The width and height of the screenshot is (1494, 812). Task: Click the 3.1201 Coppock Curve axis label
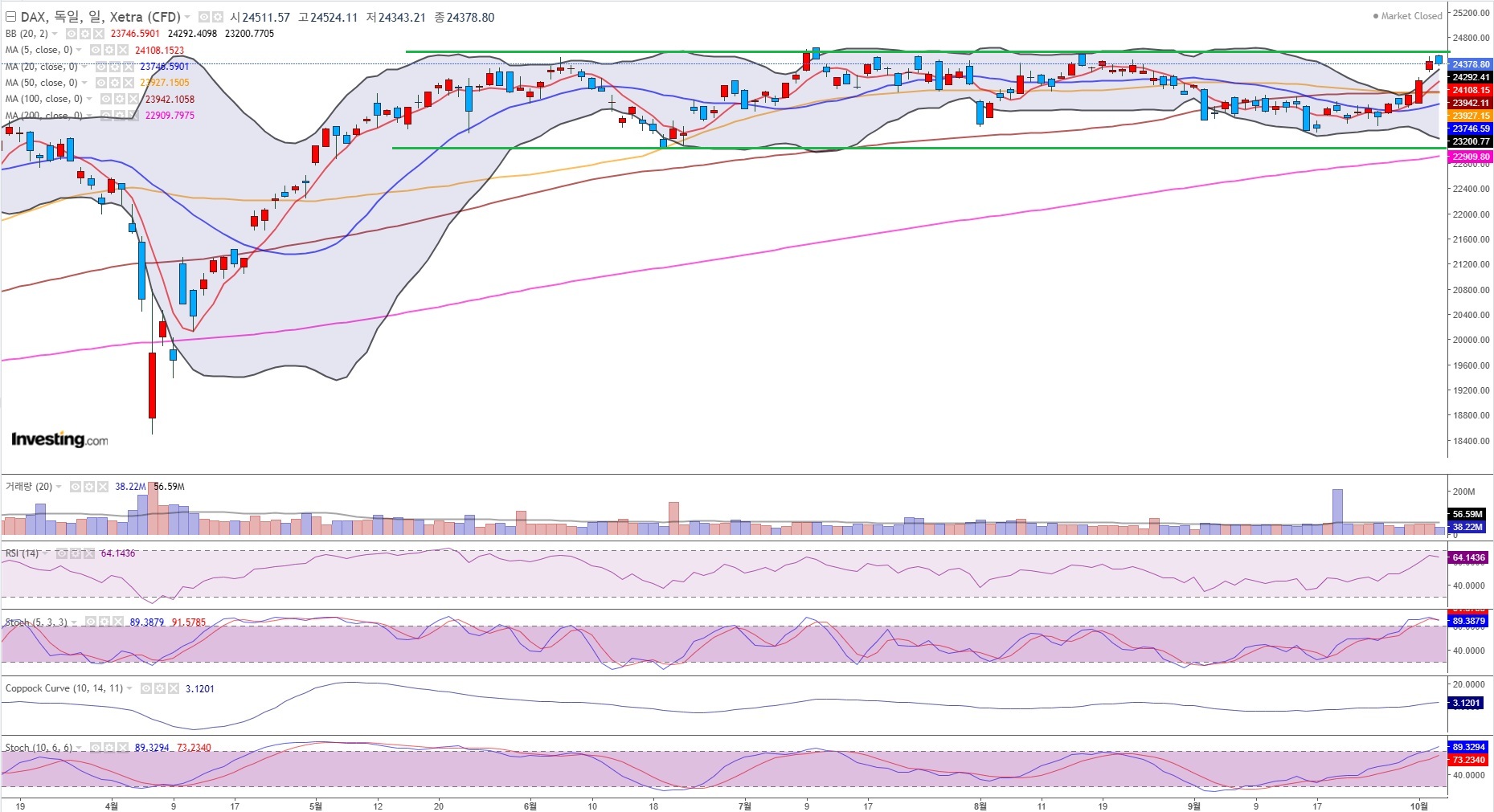coord(1467,703)
